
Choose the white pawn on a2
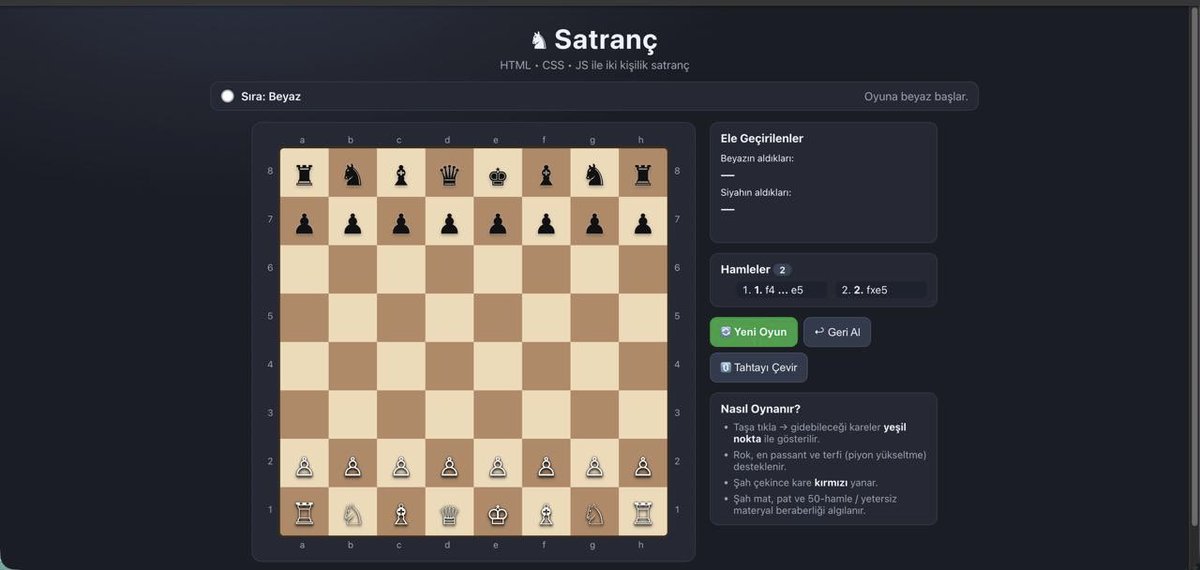pyautogui.click(x=304, y=466)
